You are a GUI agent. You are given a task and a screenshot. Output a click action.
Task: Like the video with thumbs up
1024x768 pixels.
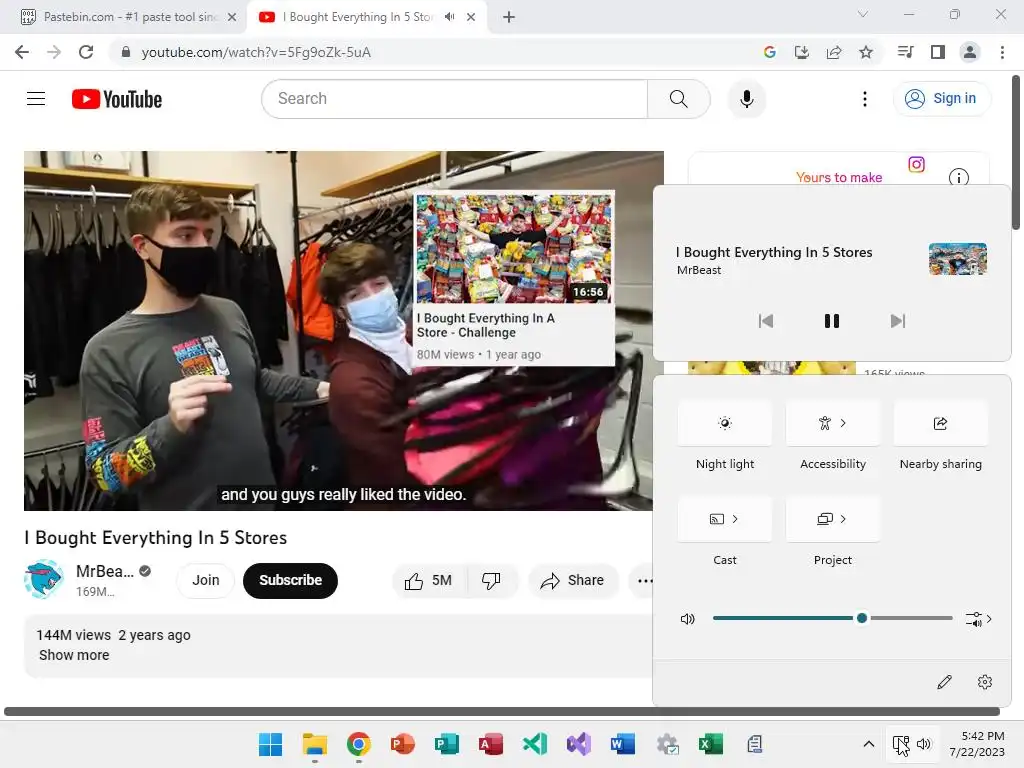(x=428, y=581)
